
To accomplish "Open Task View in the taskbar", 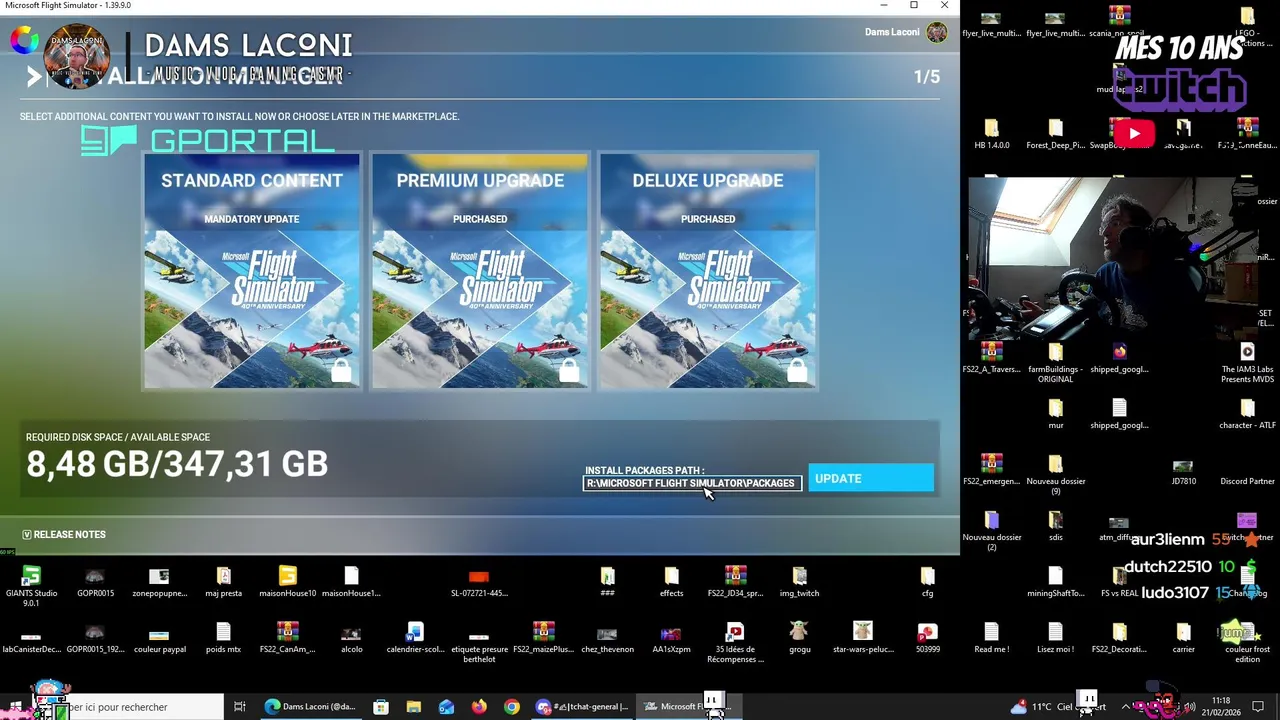I will click(240, 707).
